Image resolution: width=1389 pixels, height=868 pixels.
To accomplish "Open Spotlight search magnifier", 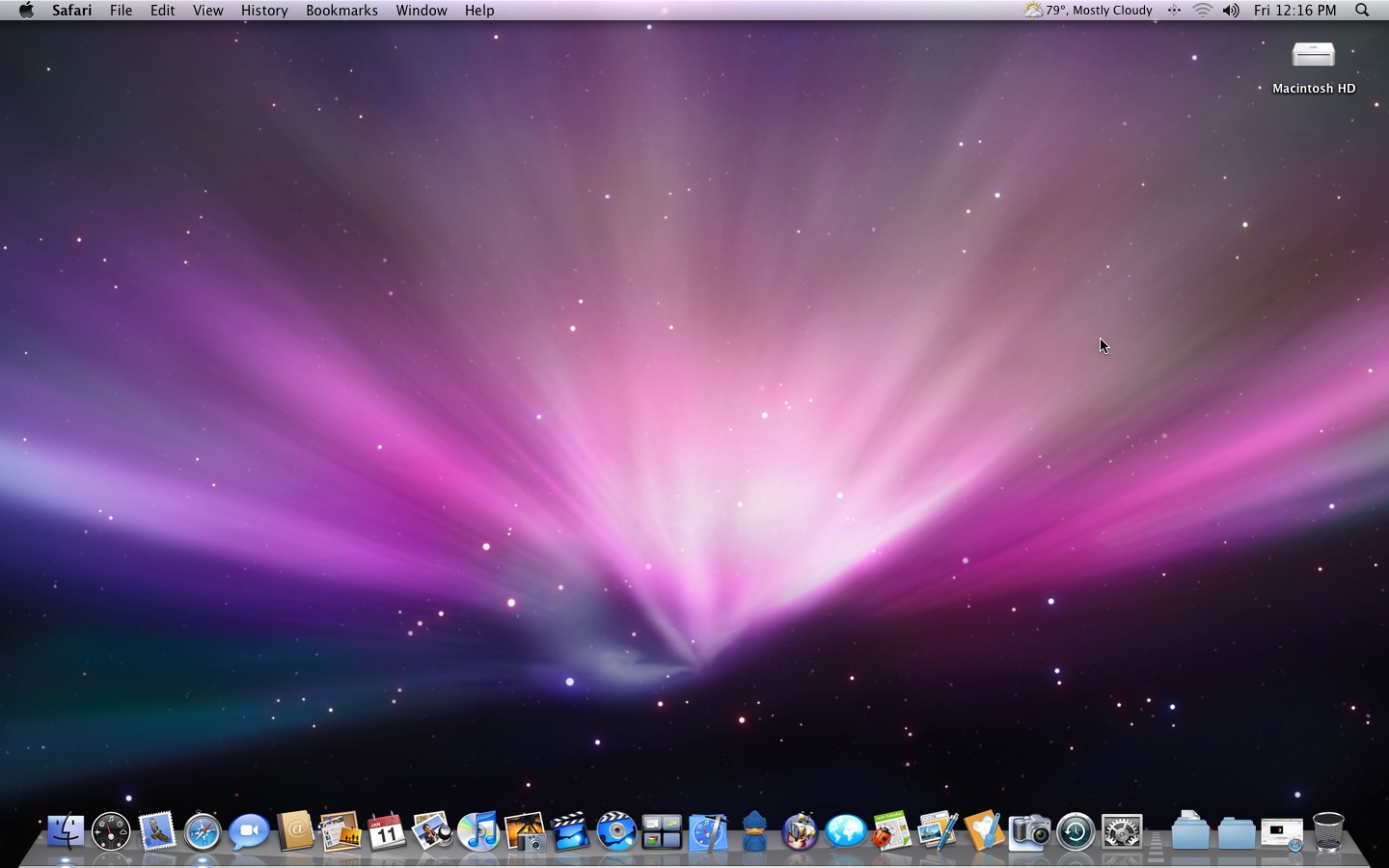I will click(x=1362, y=11).
